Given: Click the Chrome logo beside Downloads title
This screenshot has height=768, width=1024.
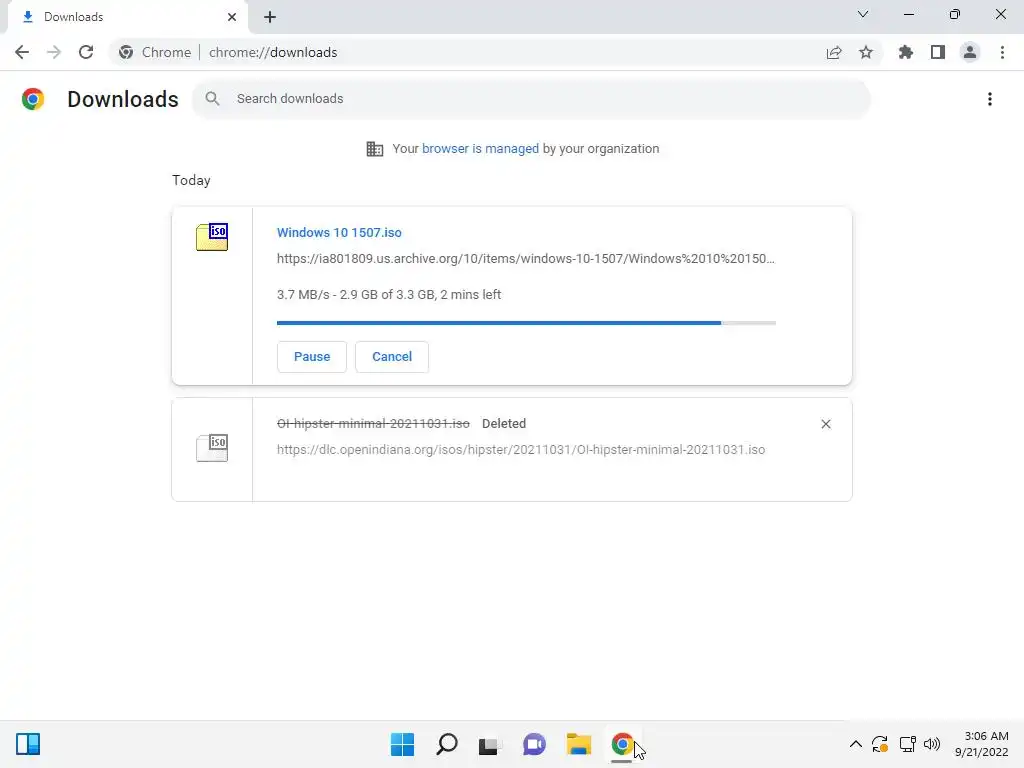Looking at the screenshot, I should click(33, 99).
